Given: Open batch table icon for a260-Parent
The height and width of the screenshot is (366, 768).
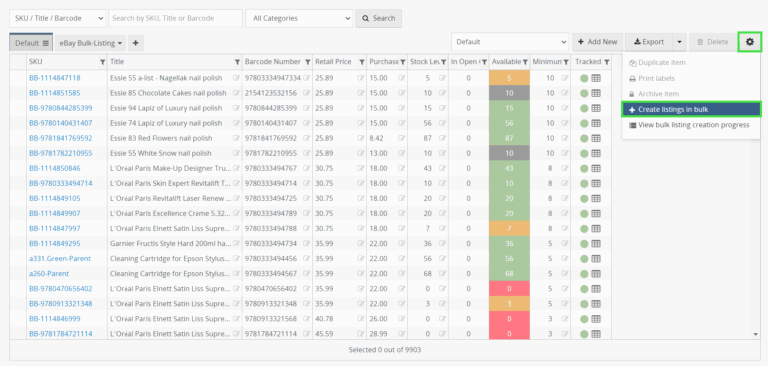Looking at the screenshot, I should [x=596, y=273].
